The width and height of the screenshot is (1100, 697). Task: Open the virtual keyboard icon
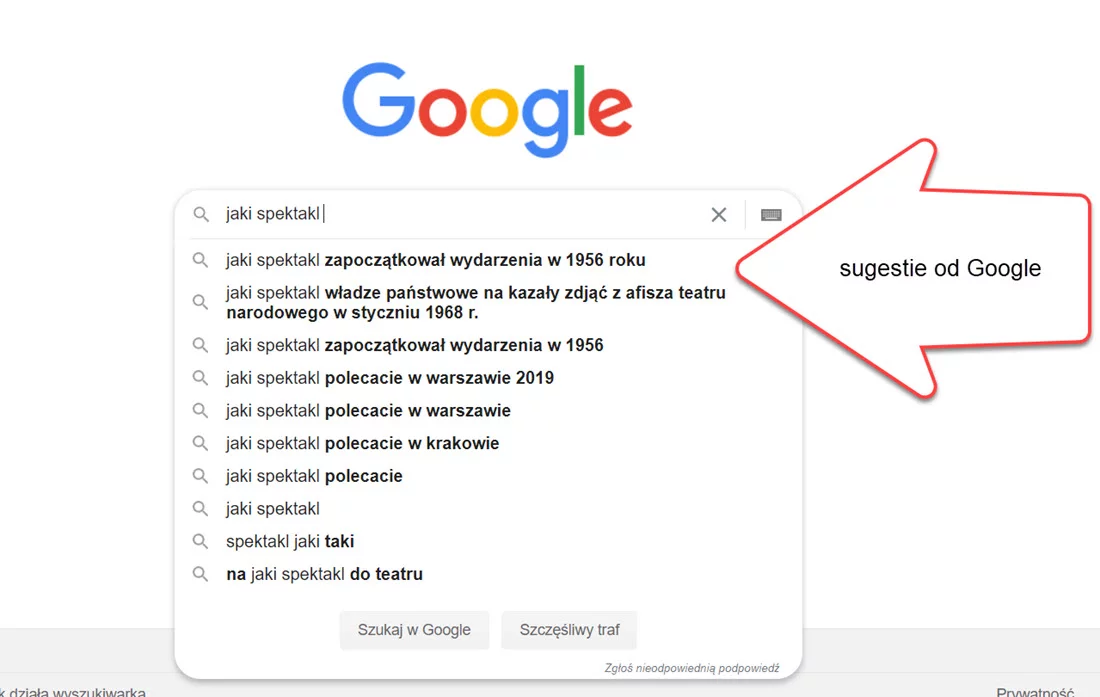pyautogui.click(x=770, y=214)
